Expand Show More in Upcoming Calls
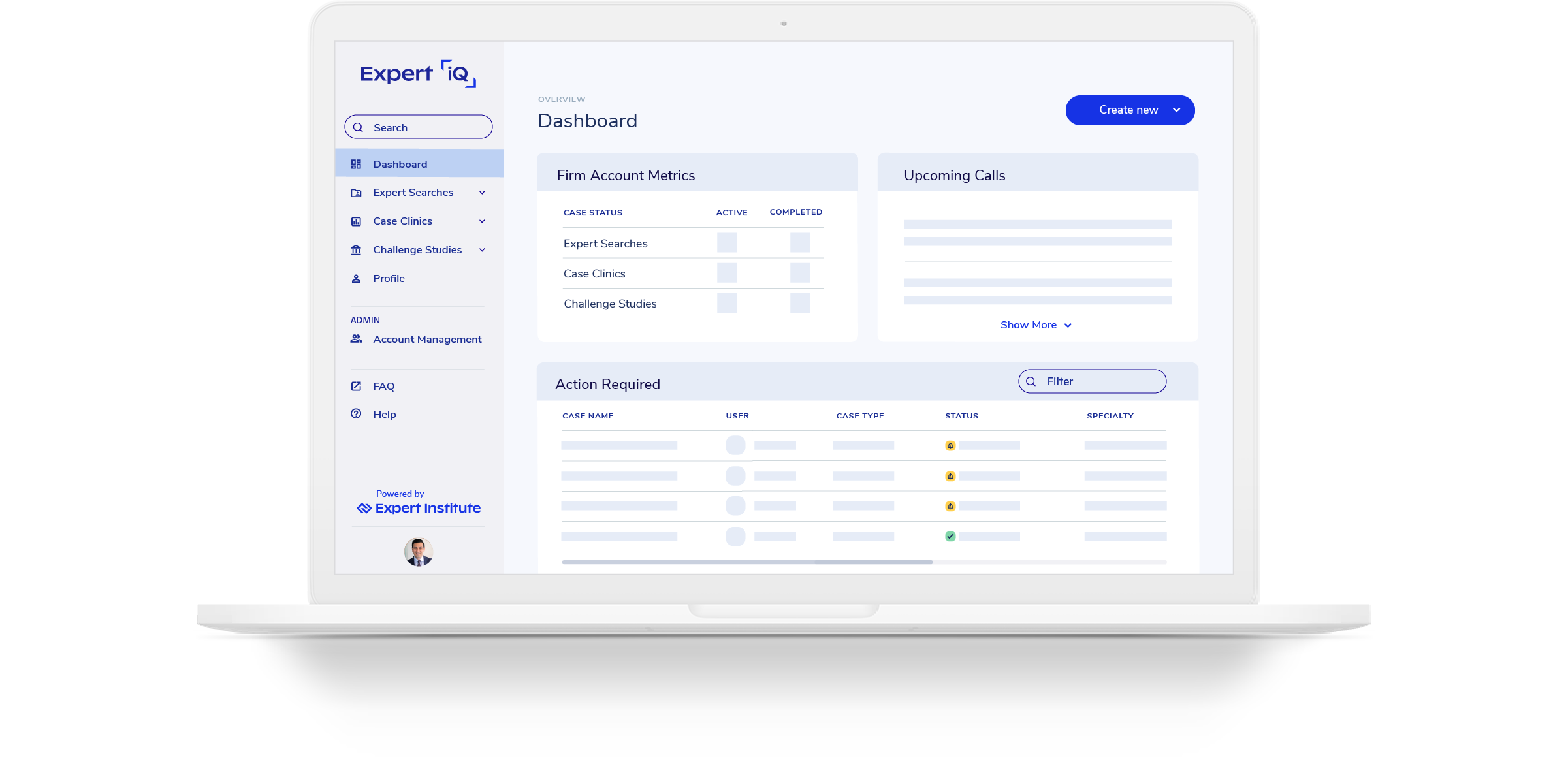 [1036, 324]
